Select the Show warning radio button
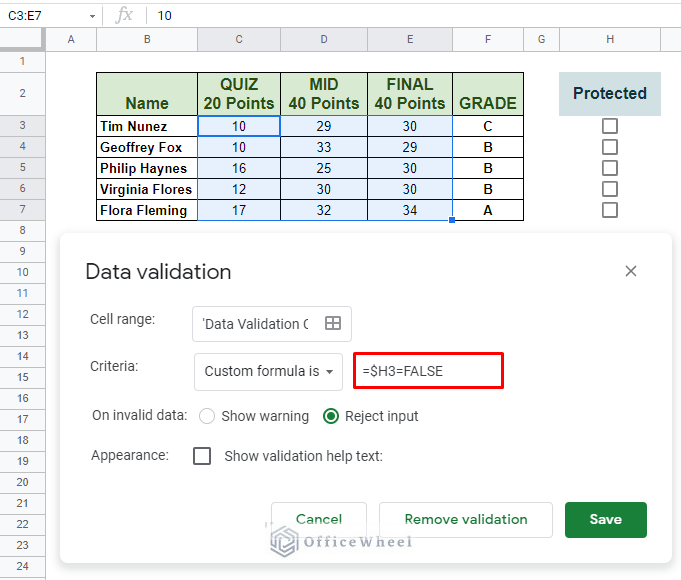 [207, 416]
